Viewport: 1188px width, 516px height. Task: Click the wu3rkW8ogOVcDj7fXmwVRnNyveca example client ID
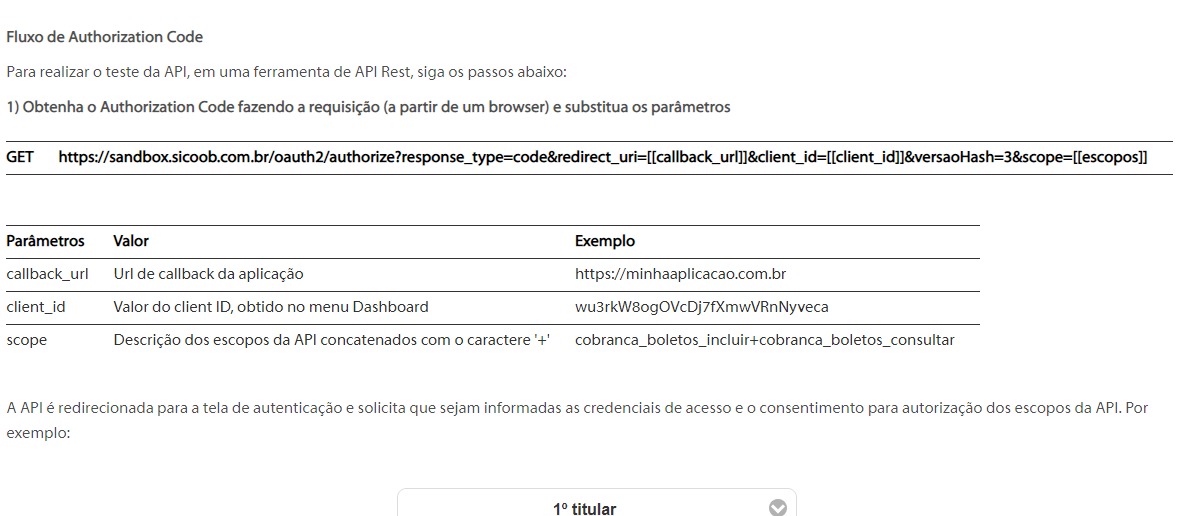point(702,307)
